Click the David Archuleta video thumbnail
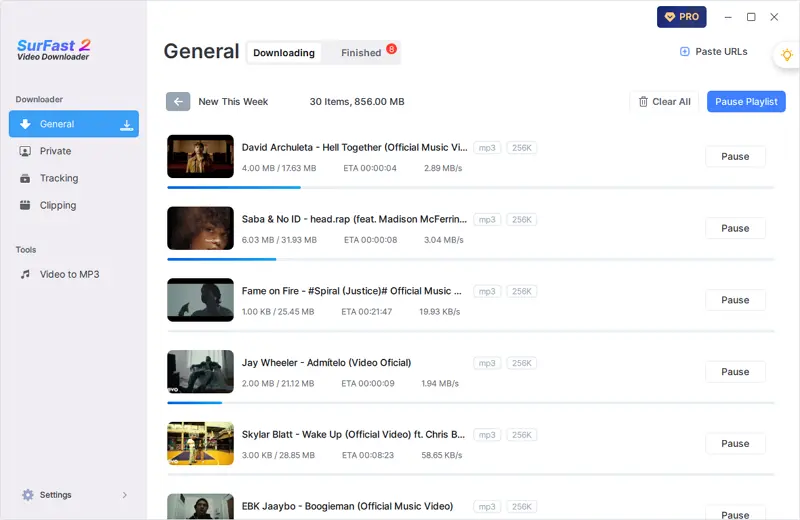Viewport: 800px width, 520px height. pos(201,156)
